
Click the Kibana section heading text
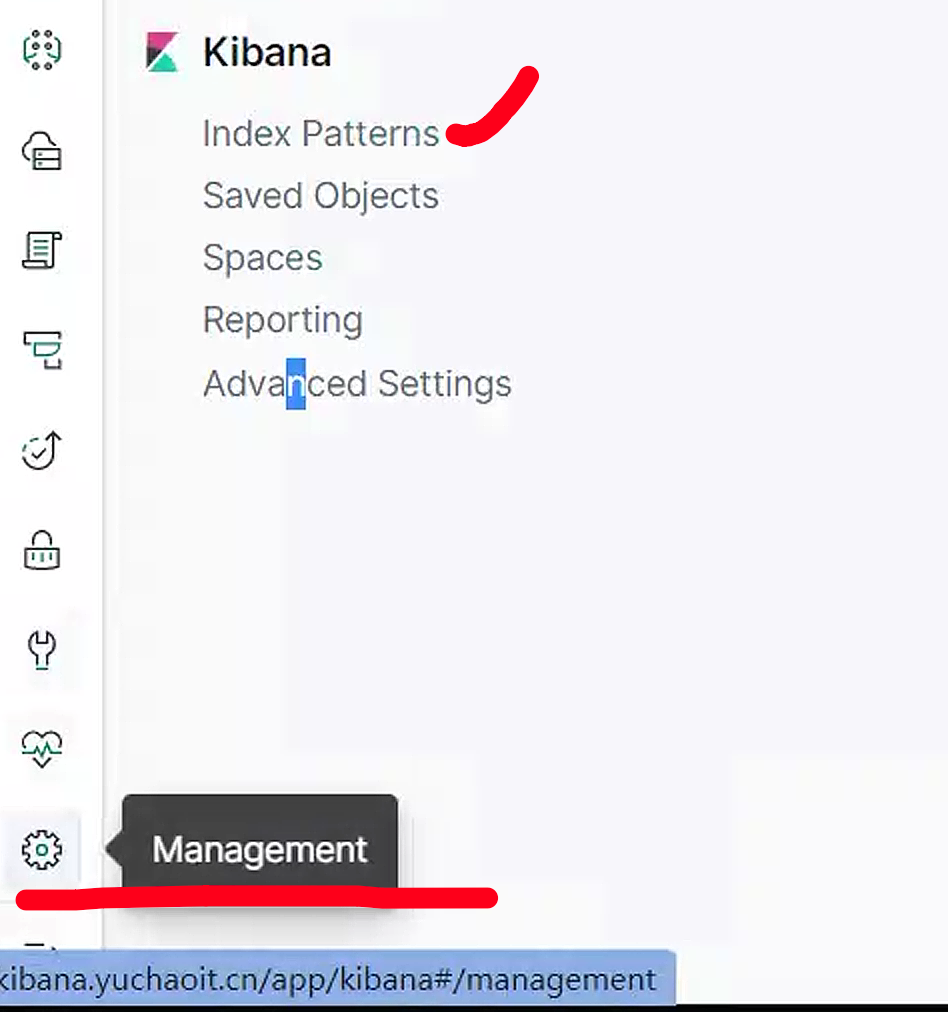pyautogui.click(x=266, y=53)
